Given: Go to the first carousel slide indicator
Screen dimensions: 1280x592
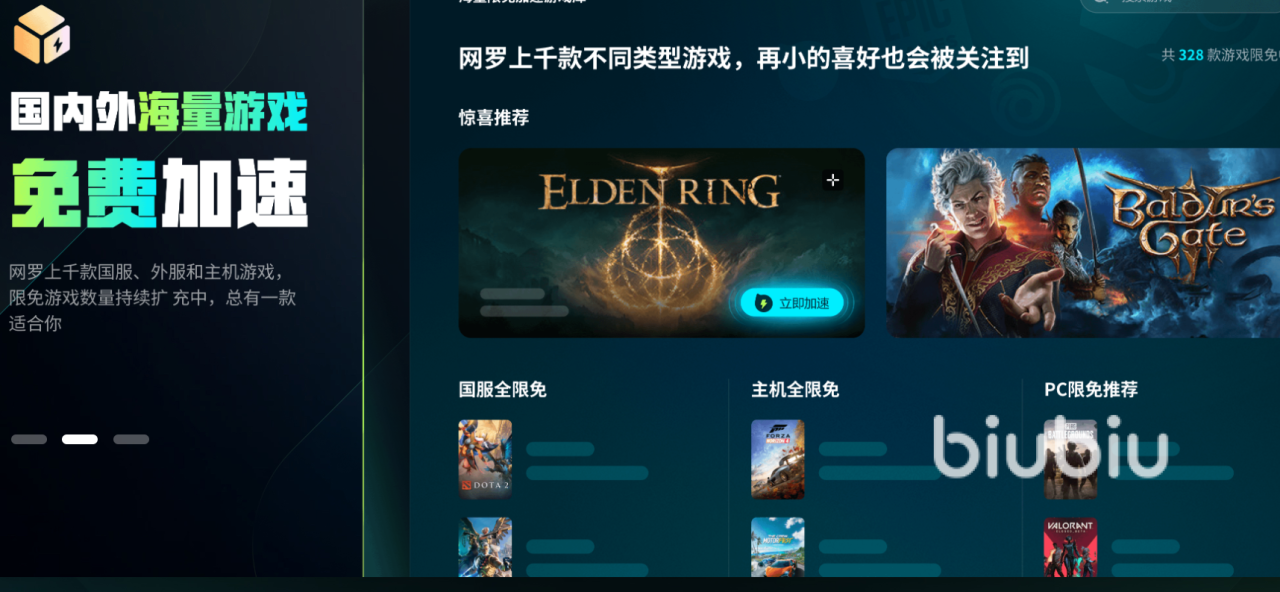Looking at the screenshot, I should click(29, 439).
